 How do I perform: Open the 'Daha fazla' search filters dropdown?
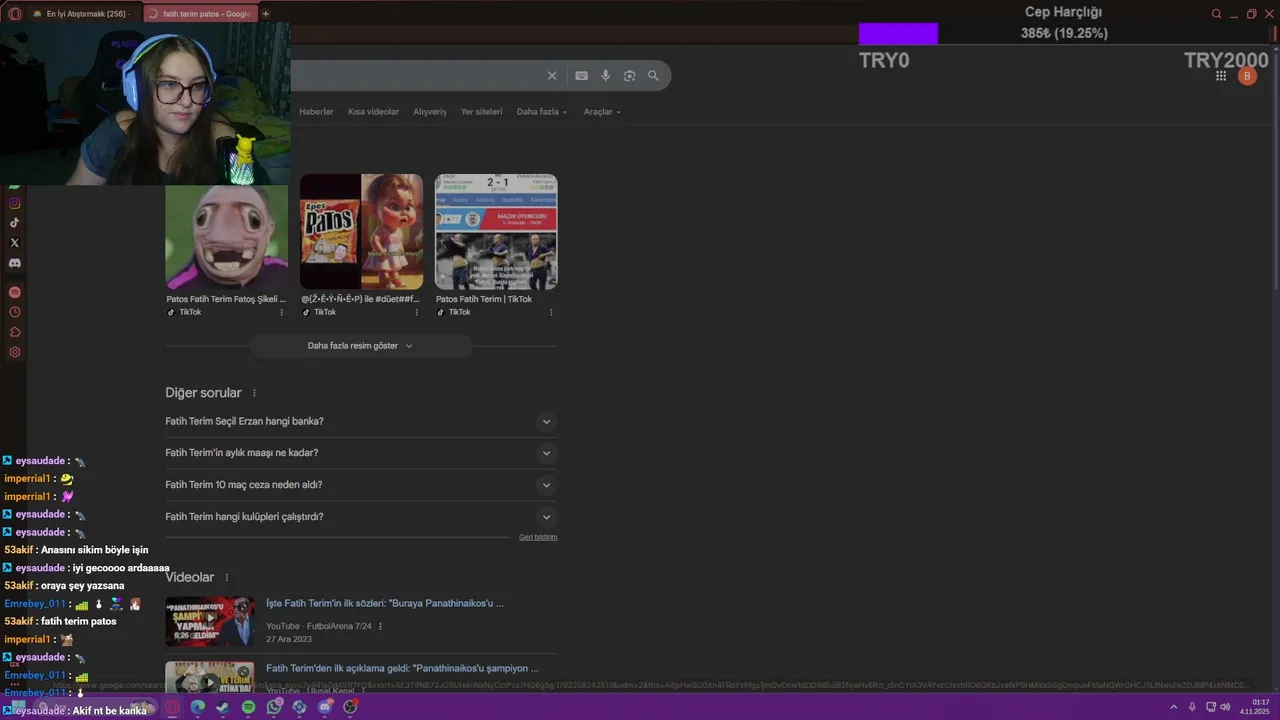[542, 112]
